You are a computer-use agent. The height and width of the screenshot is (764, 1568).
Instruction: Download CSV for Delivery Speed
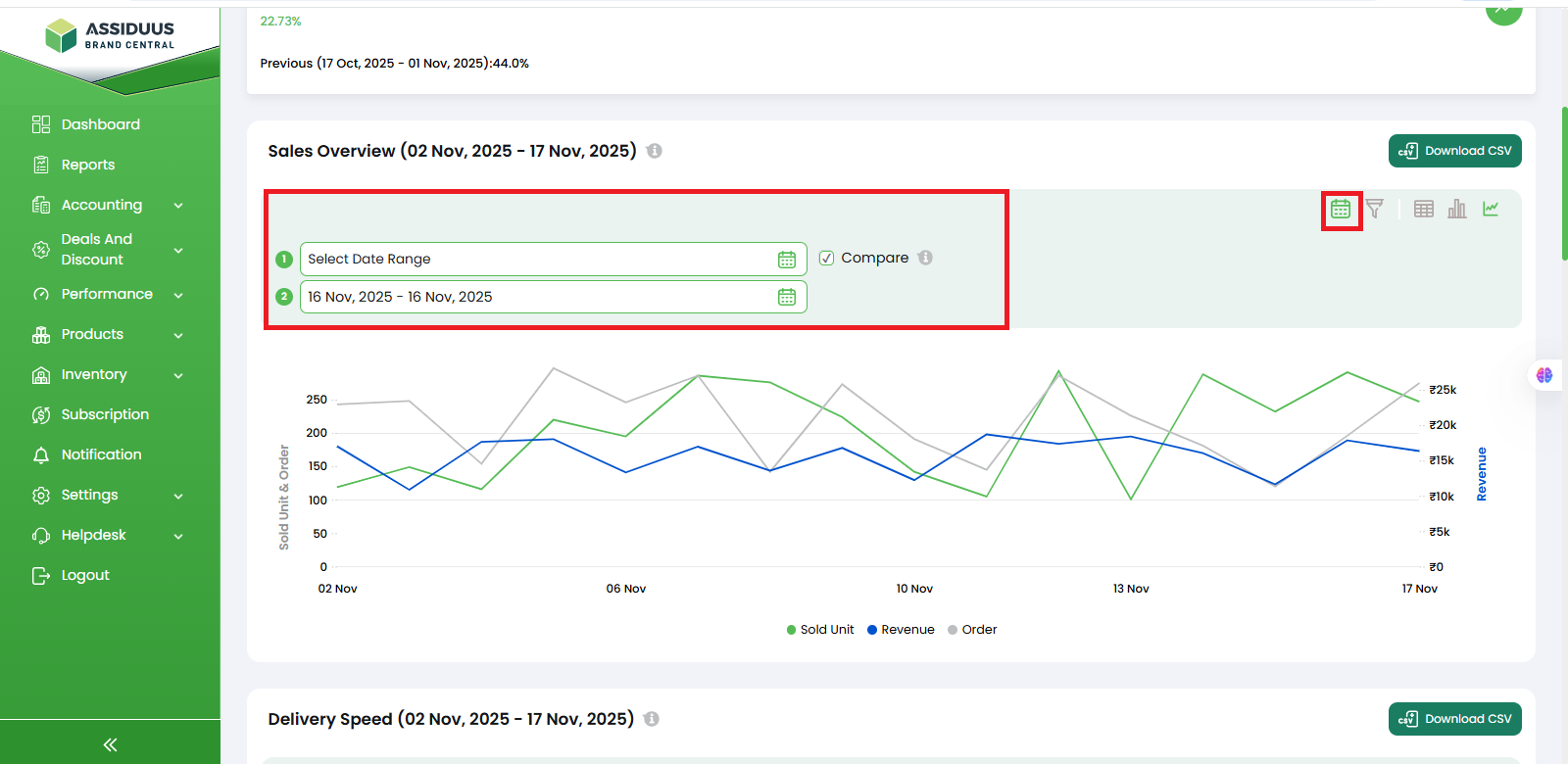pyautogui.click(x=1454, y=719)
